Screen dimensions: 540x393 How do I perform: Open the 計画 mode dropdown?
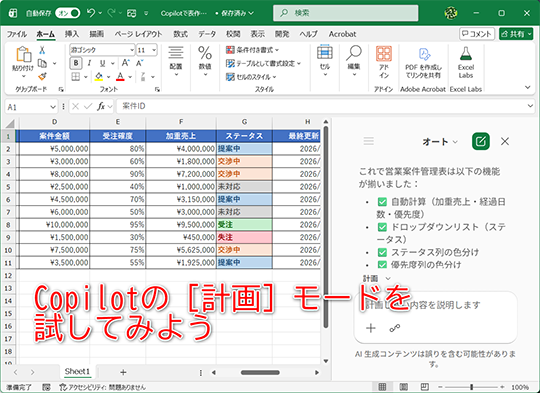coord(376,278)
